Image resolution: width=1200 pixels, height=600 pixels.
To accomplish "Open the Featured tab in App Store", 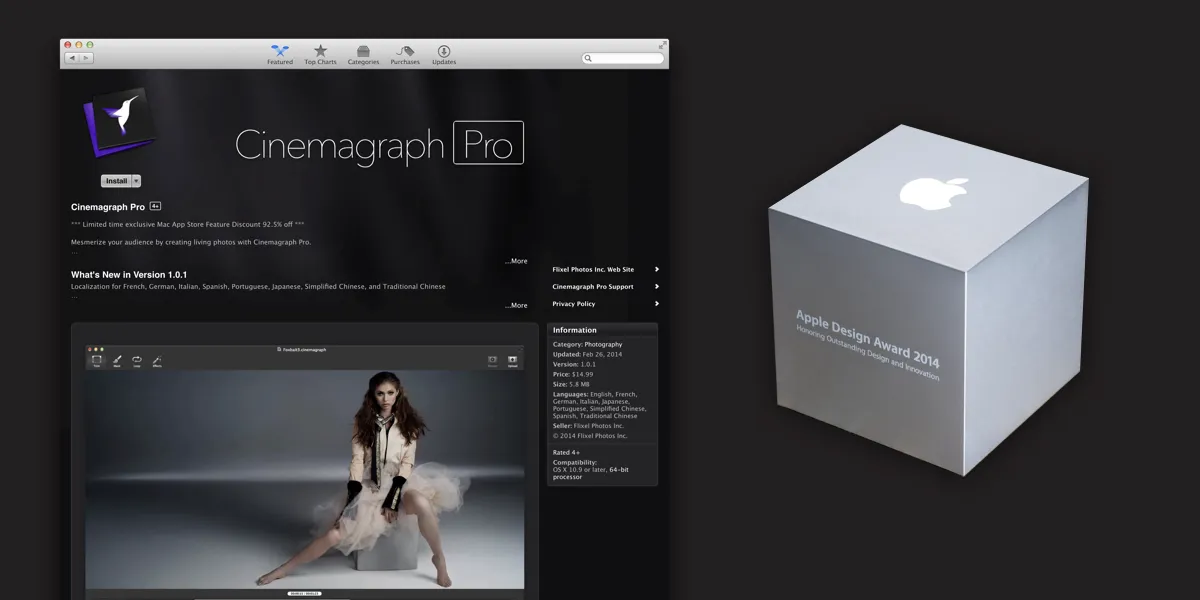I will tap(280, 55).
